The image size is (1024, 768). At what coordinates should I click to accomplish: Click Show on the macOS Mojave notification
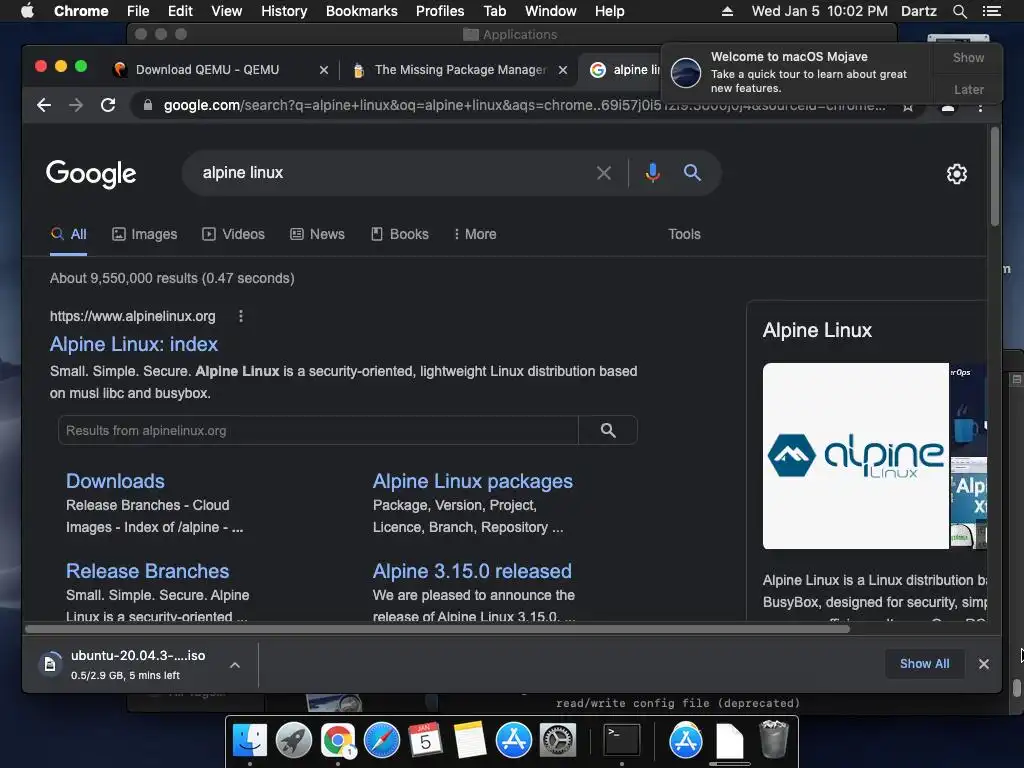(968, 57)
